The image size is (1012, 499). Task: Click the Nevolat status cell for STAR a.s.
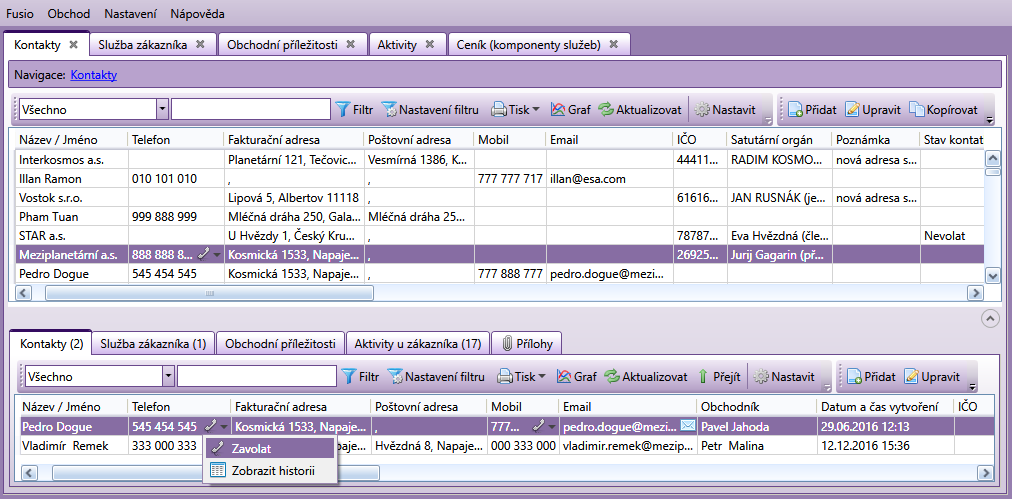coord(952,236)
